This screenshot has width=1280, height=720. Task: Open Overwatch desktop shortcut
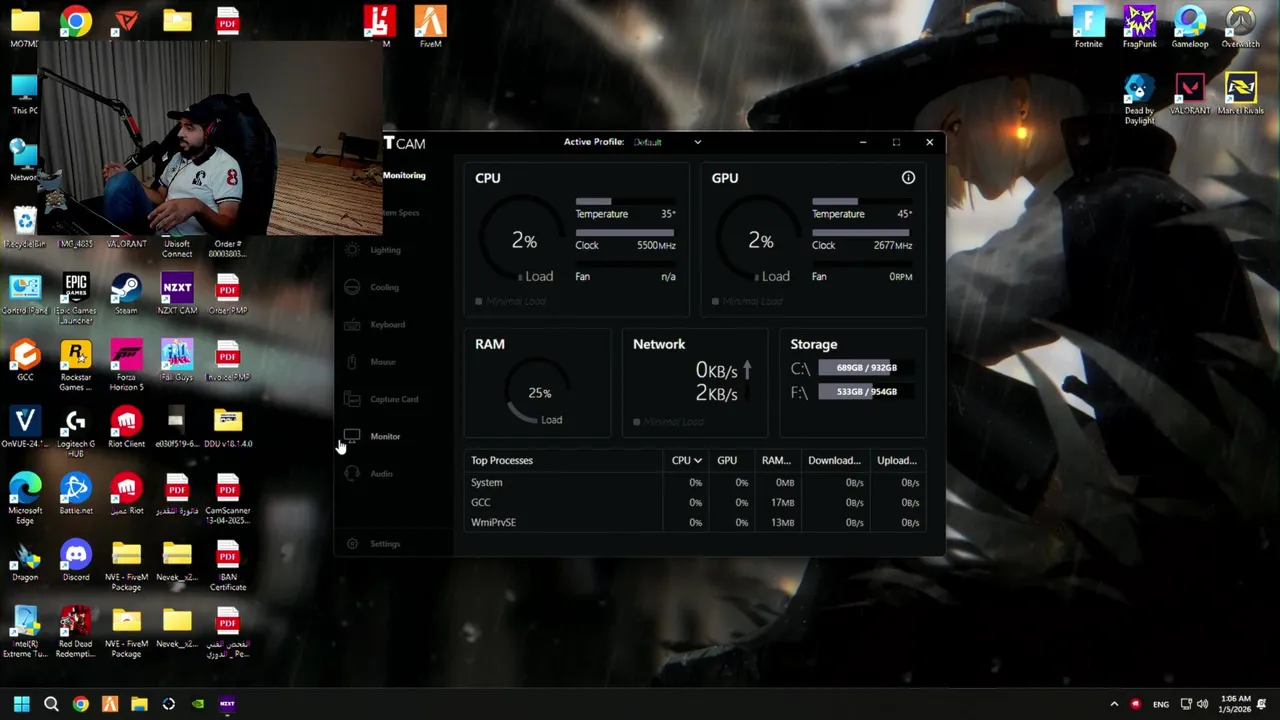tap(1241, 26)
